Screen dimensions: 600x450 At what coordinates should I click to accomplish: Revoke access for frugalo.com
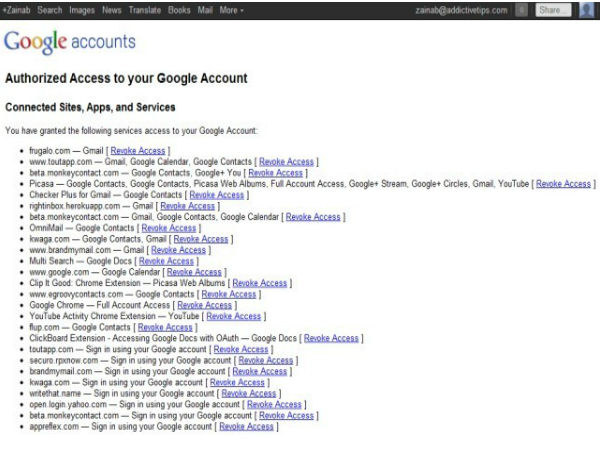point(138,151)
